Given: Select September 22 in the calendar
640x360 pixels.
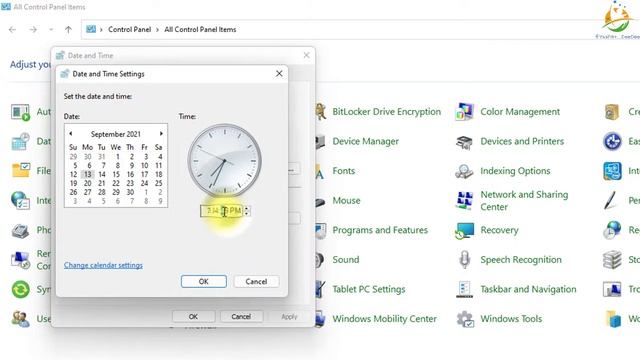Looking at the screenshot, I should (116, 183).
